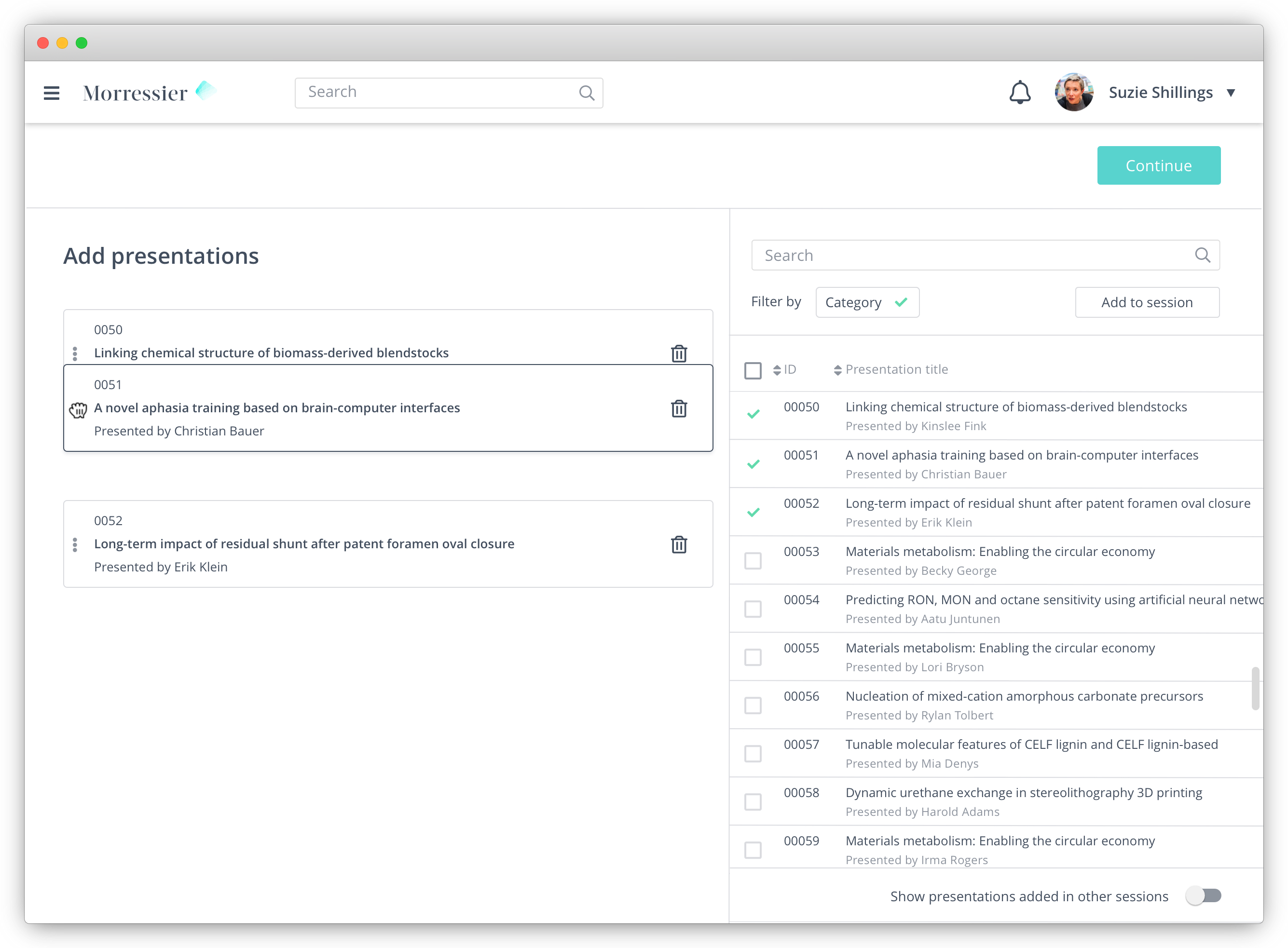The height and width of the screenshot is (948, 1288).
Task: Toggle show presentations added in other sessions
Action: coord(1204,896)
